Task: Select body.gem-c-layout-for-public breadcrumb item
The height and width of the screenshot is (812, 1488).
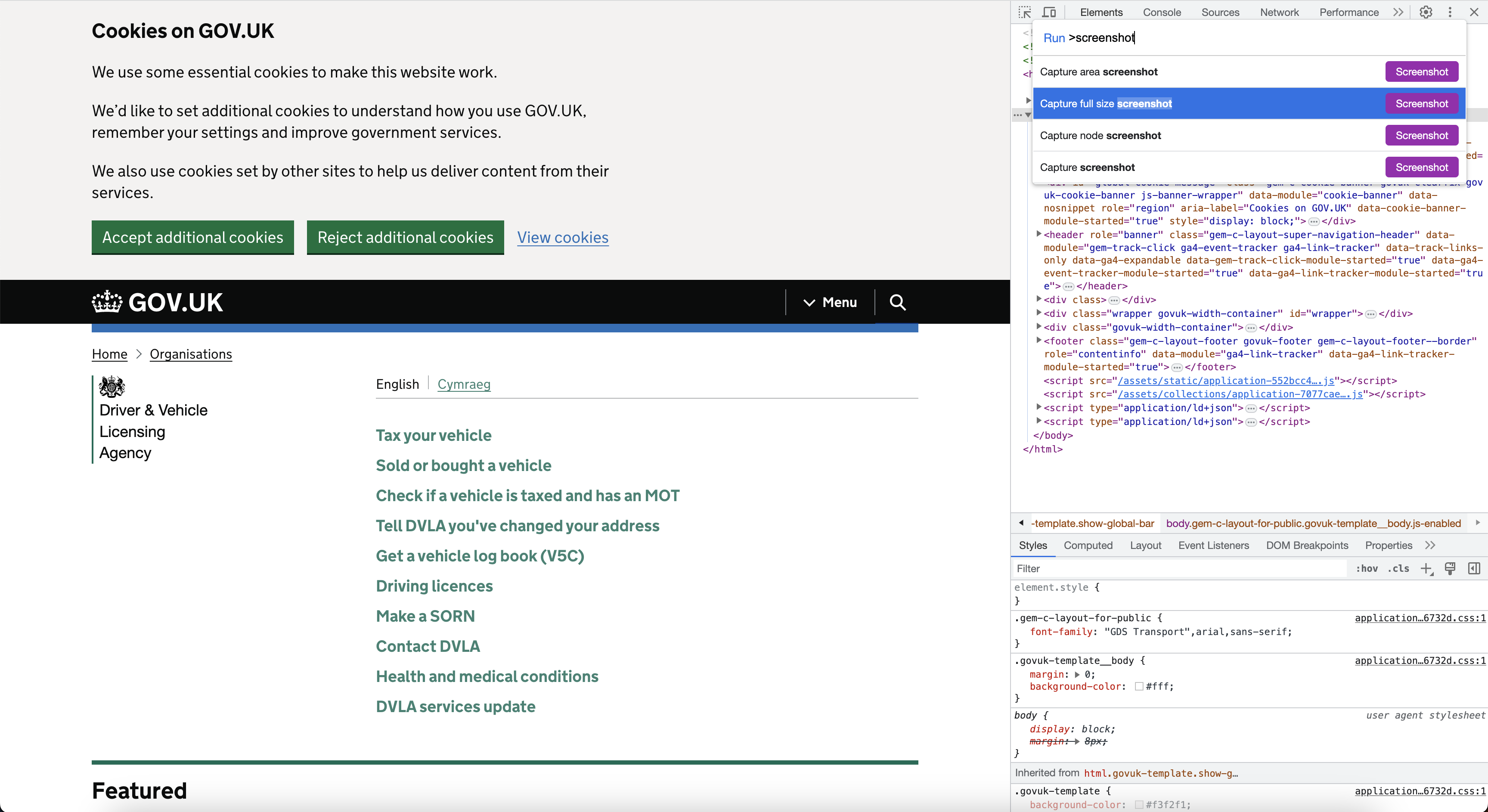Action: [x=1313, y=523]
